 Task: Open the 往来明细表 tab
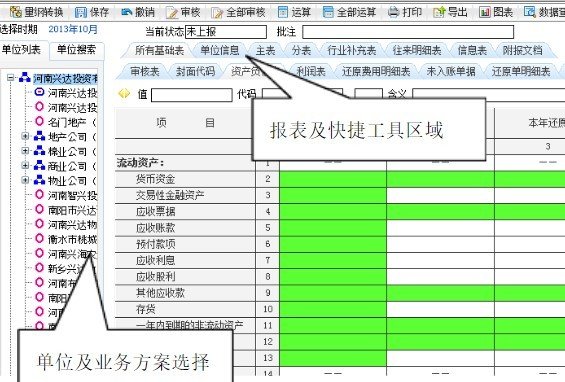417,50
